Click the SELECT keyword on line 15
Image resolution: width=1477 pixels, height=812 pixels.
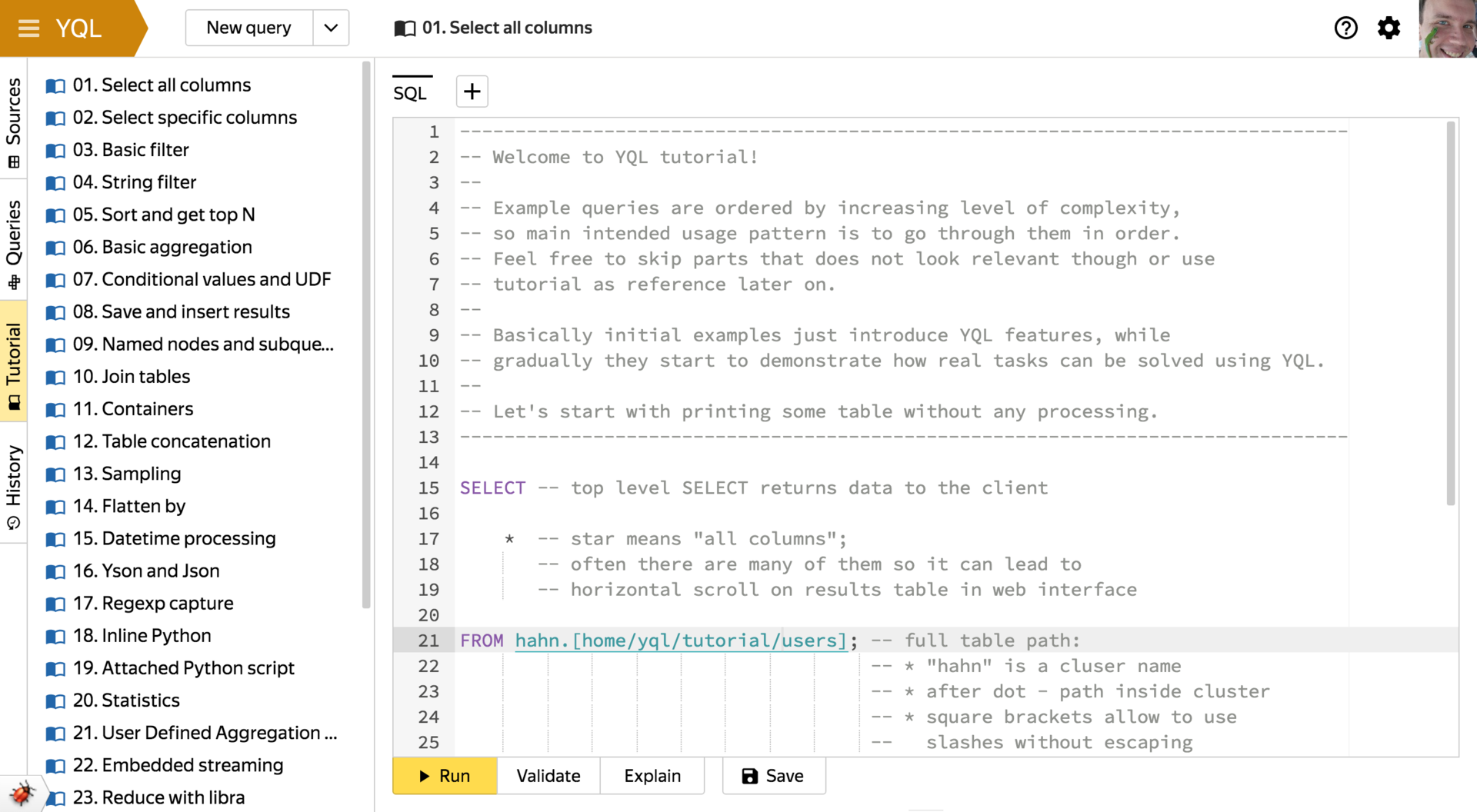coord(492,488)
